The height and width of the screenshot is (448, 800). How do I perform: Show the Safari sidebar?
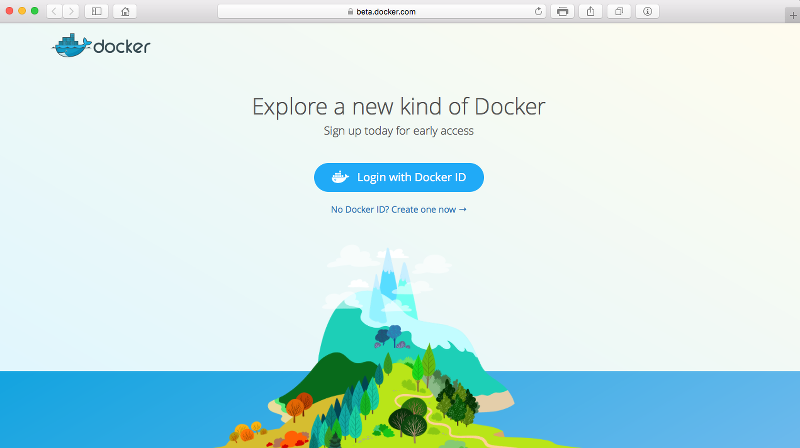pyautogui.click(x=96, y=11)
